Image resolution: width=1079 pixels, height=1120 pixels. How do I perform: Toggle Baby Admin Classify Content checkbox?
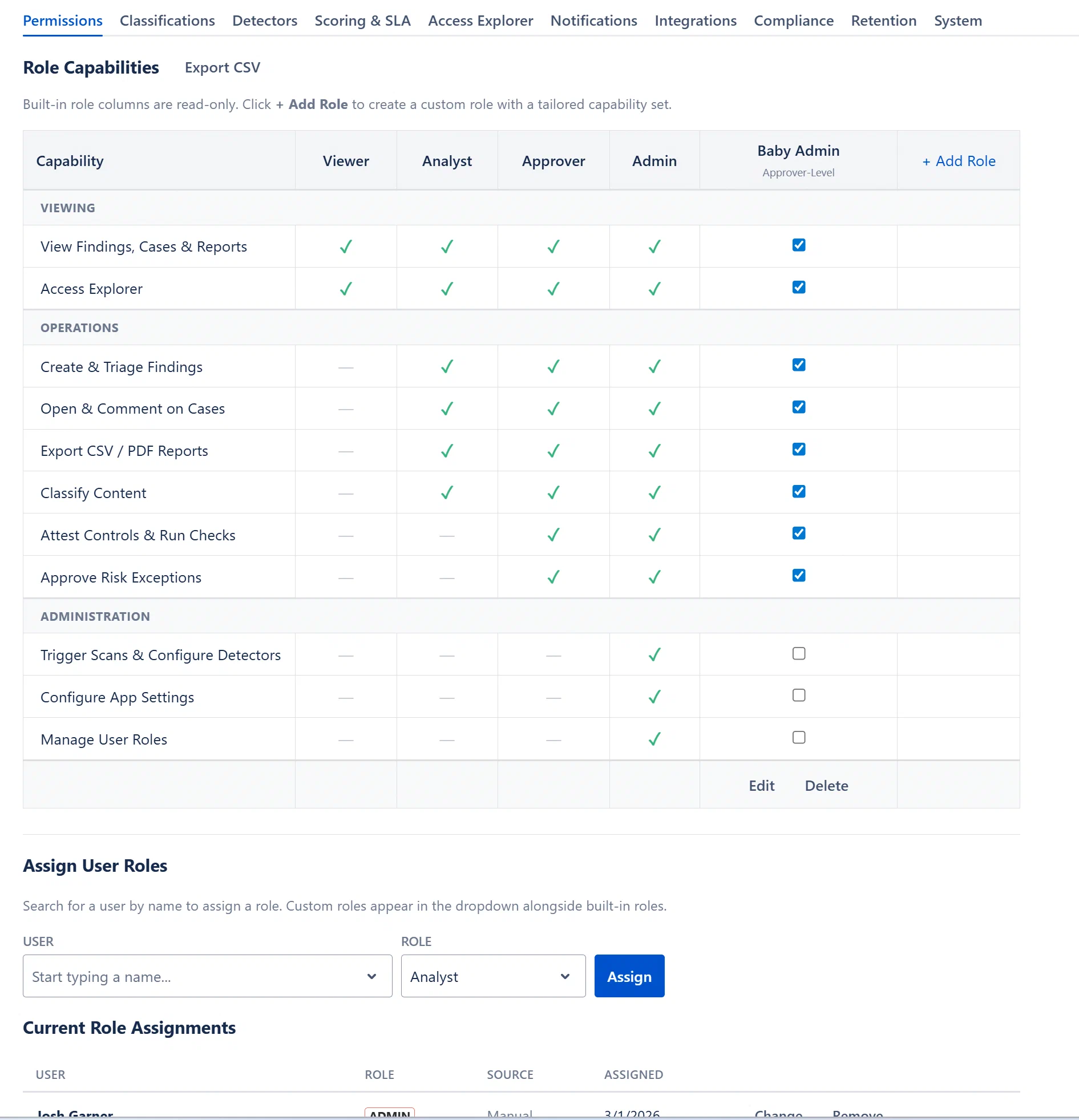[x=798, y=491]
